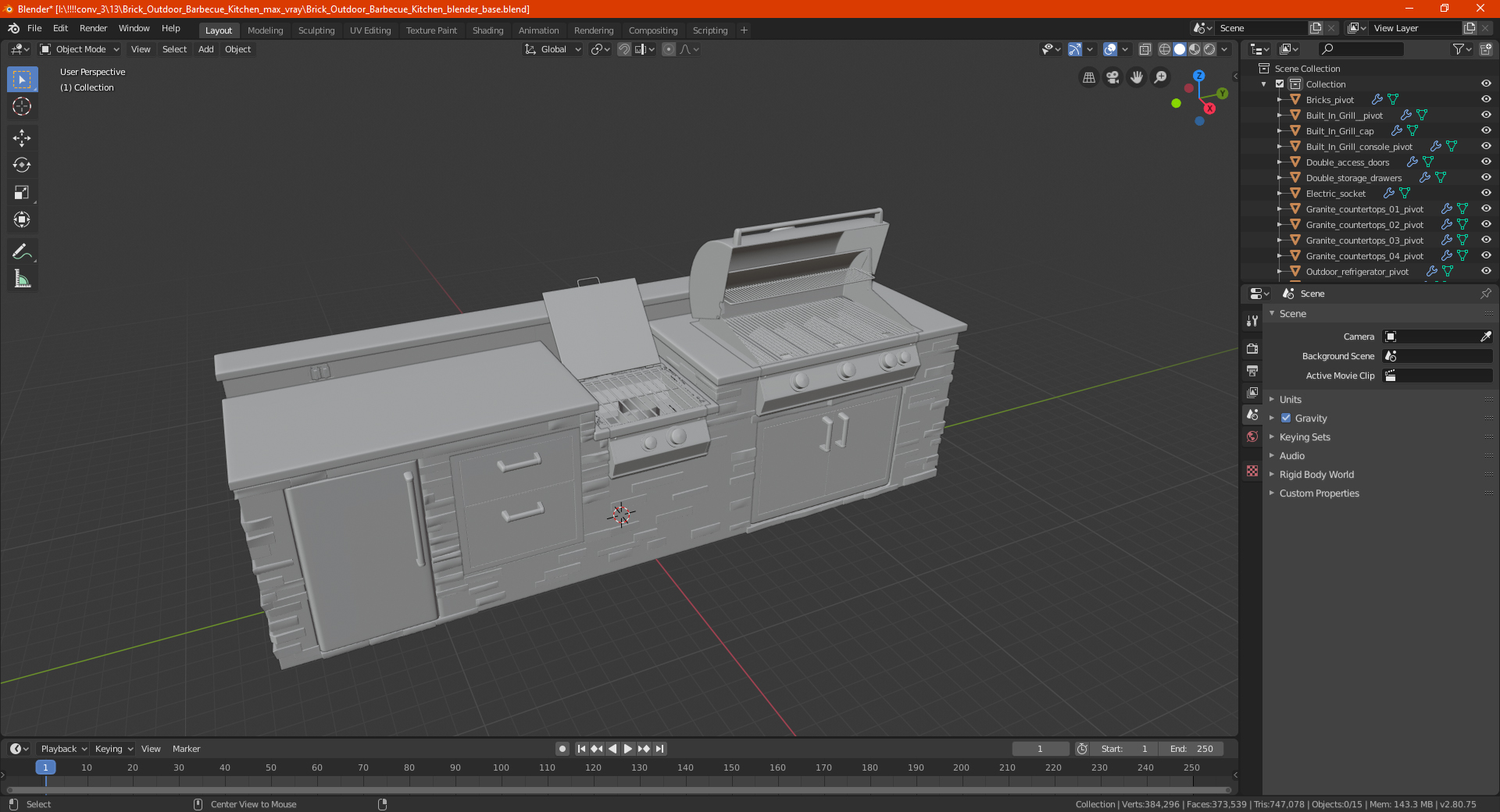Open Render properties tab
1500x812 pixels.
pyautogui.click(x=1252, y=348)
